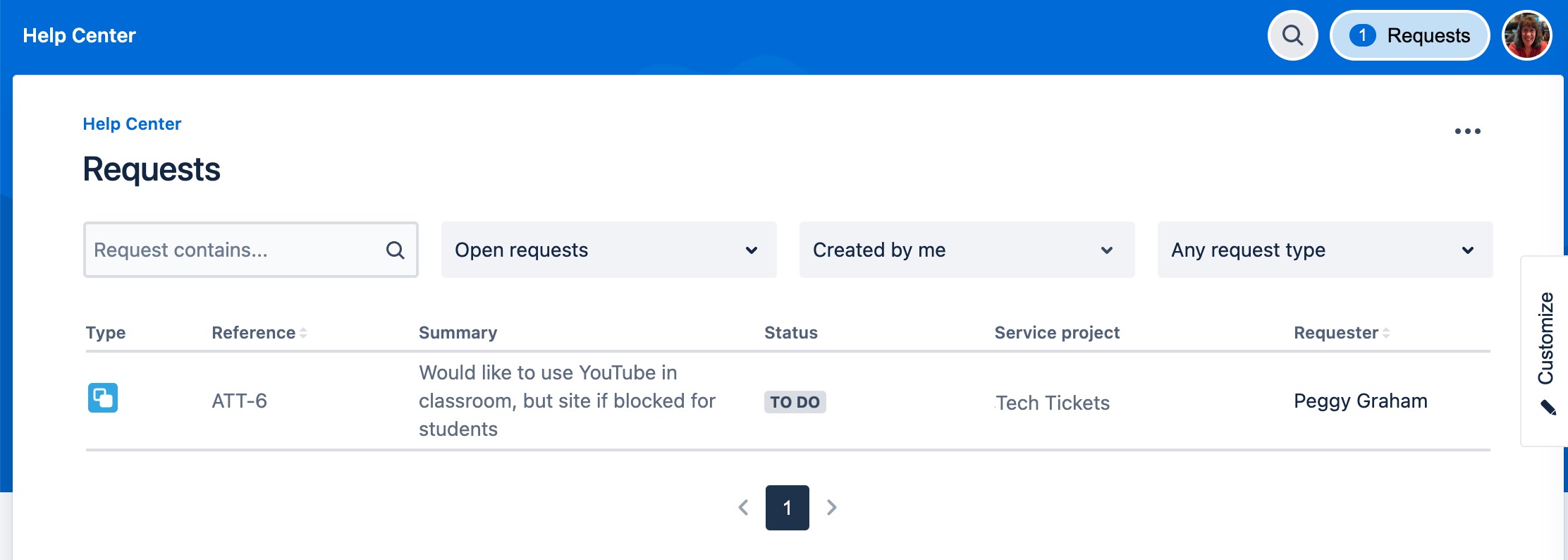The height and width of the screenshot is (560, 1568).
Task: Open request reference ATT-6
Action: pos(240,401)
